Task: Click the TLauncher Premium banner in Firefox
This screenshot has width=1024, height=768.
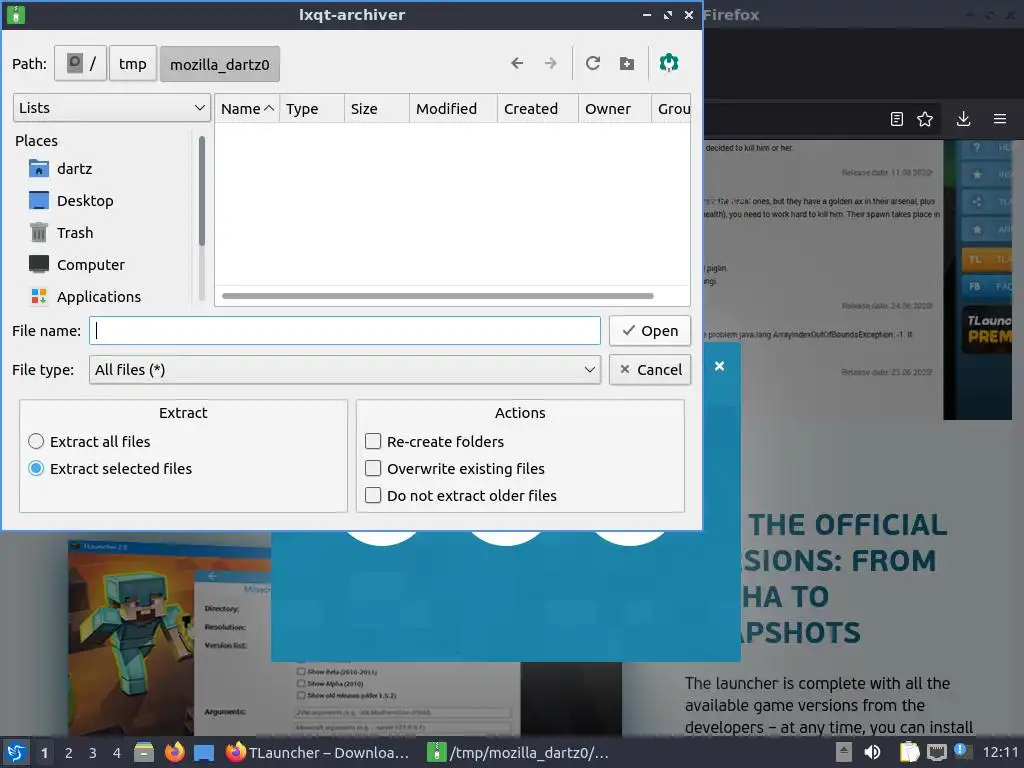Action: tap(987, 330)
